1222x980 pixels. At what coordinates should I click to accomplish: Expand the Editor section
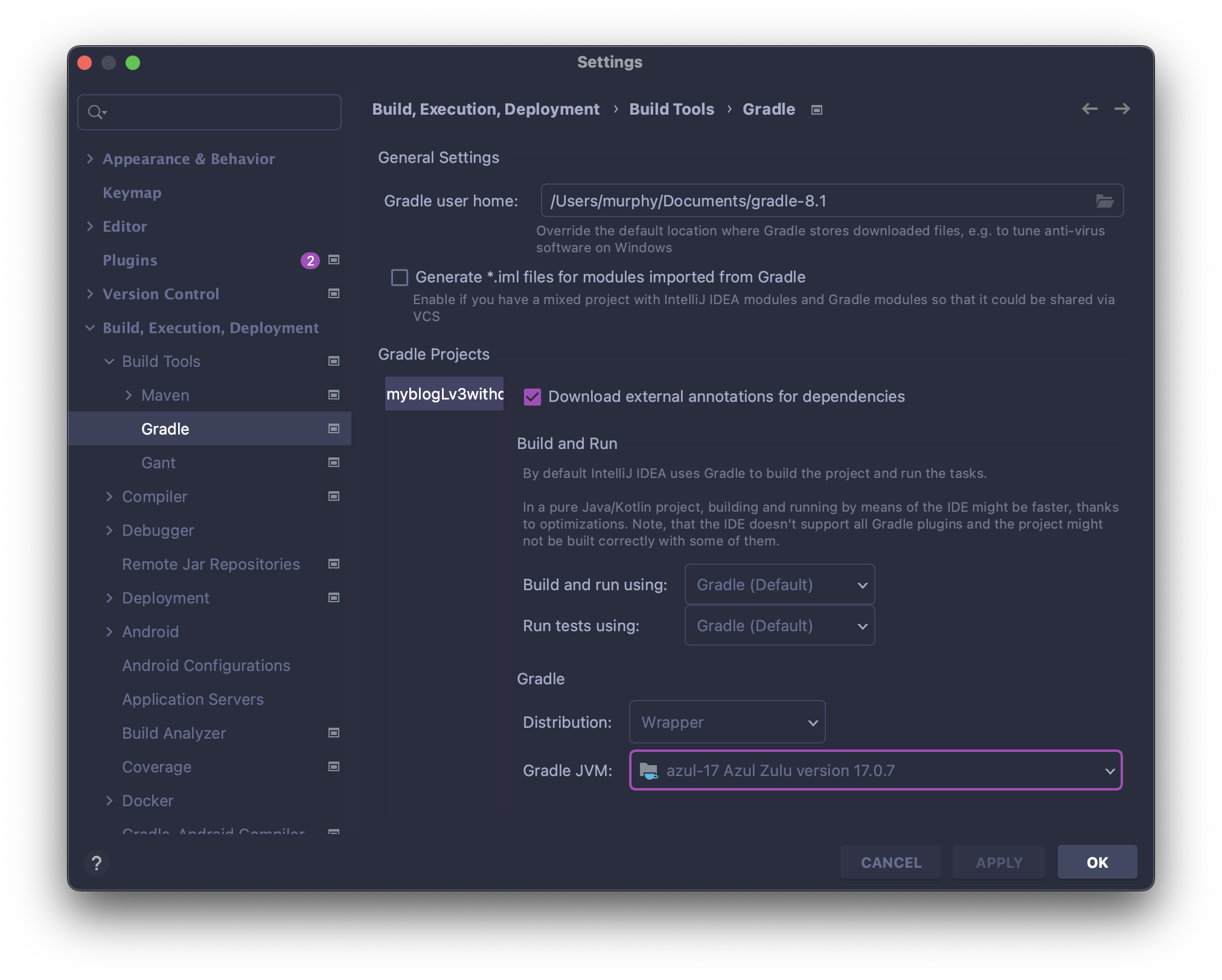[90, 226]
